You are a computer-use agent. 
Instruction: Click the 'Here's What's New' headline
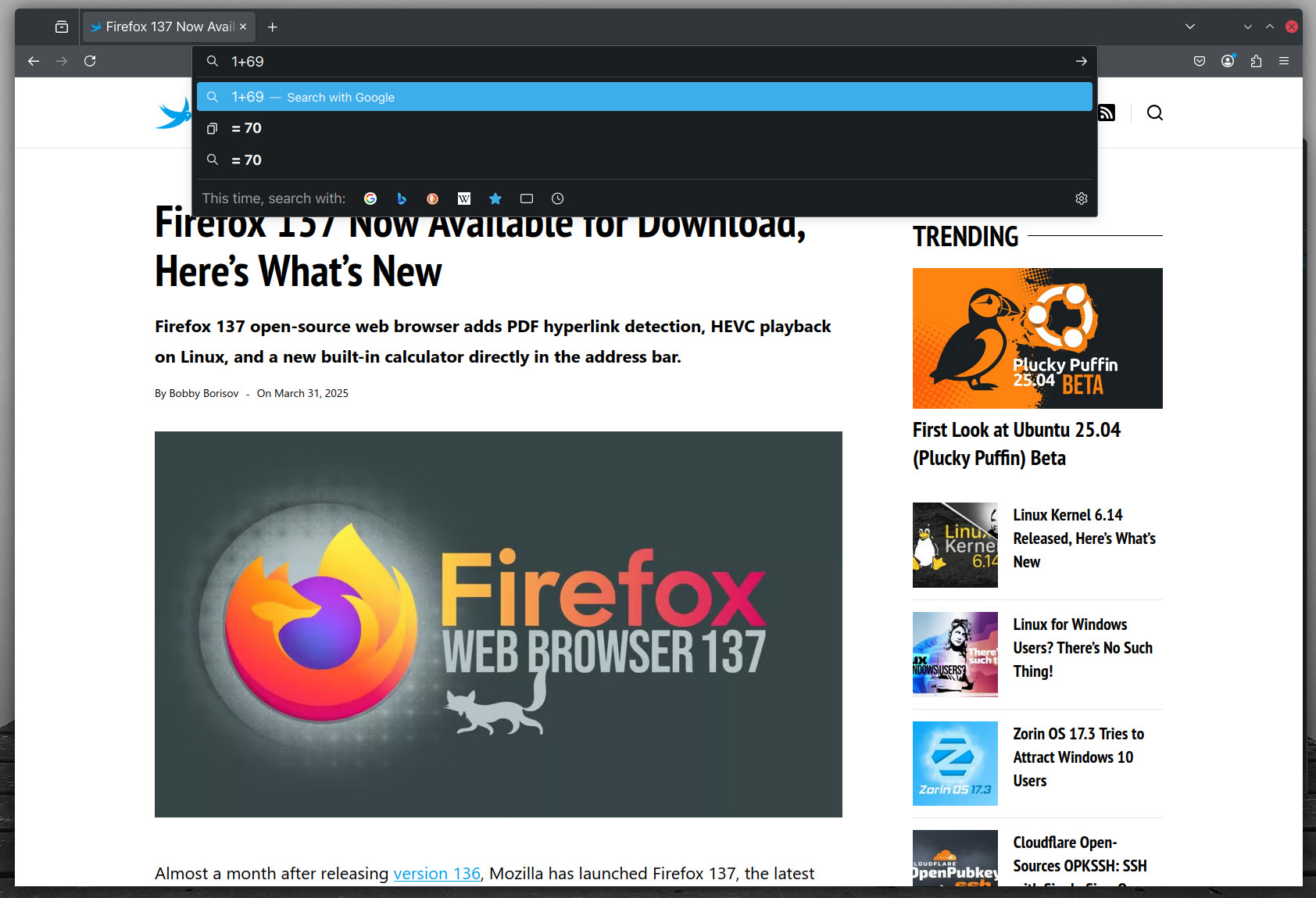(299, 271)
